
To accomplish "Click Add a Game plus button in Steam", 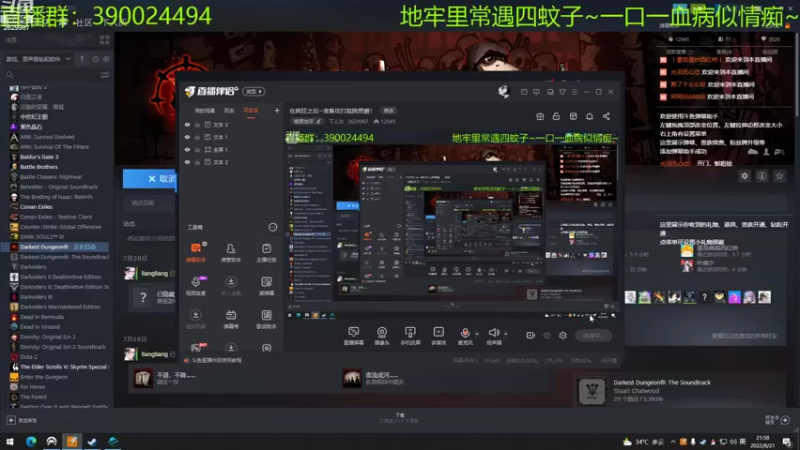I will pos(11,420).
